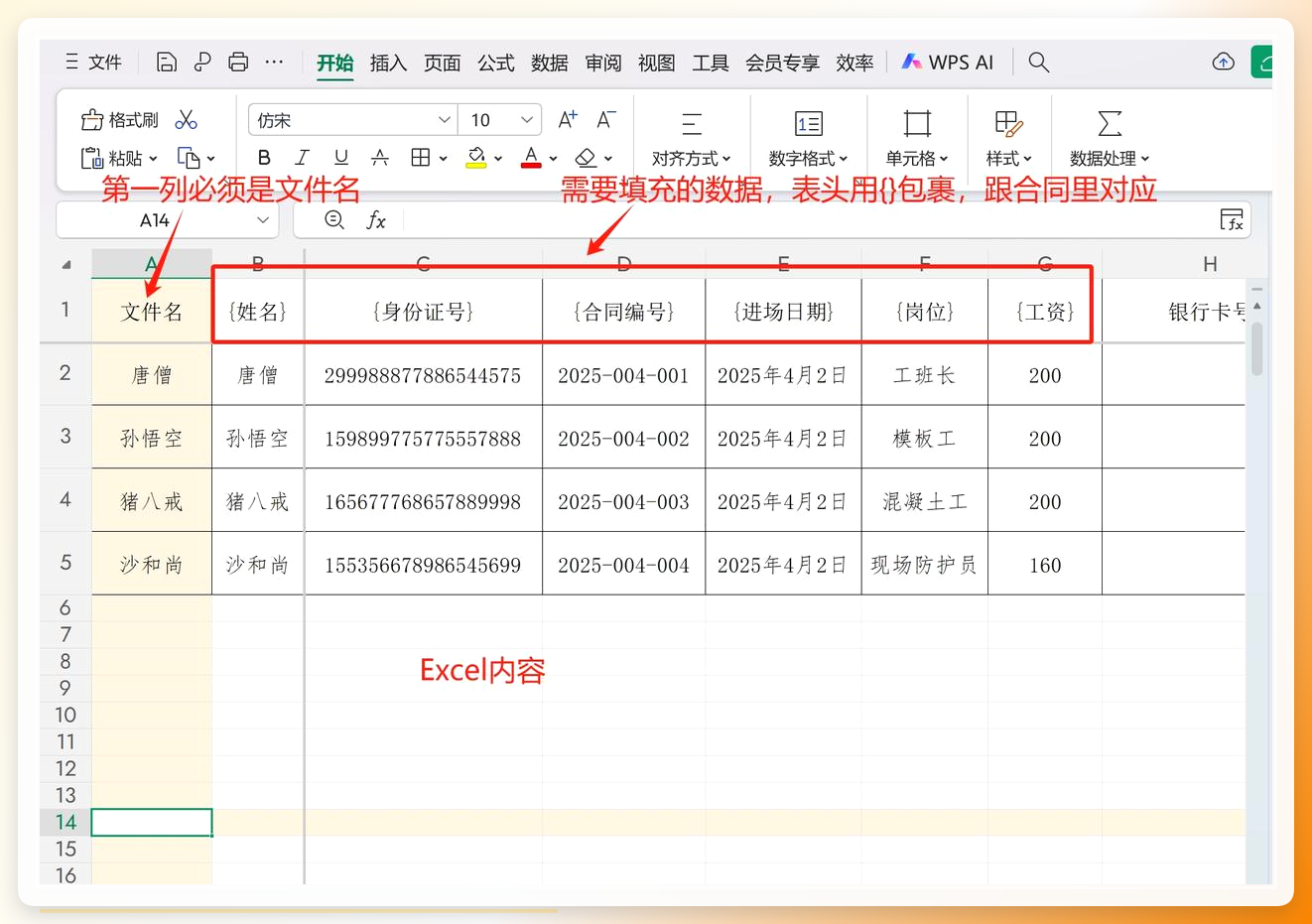Viewport: 1312px width, 924px height.
Task: Click the 160 salary cell
Action: click(1045, 565)
